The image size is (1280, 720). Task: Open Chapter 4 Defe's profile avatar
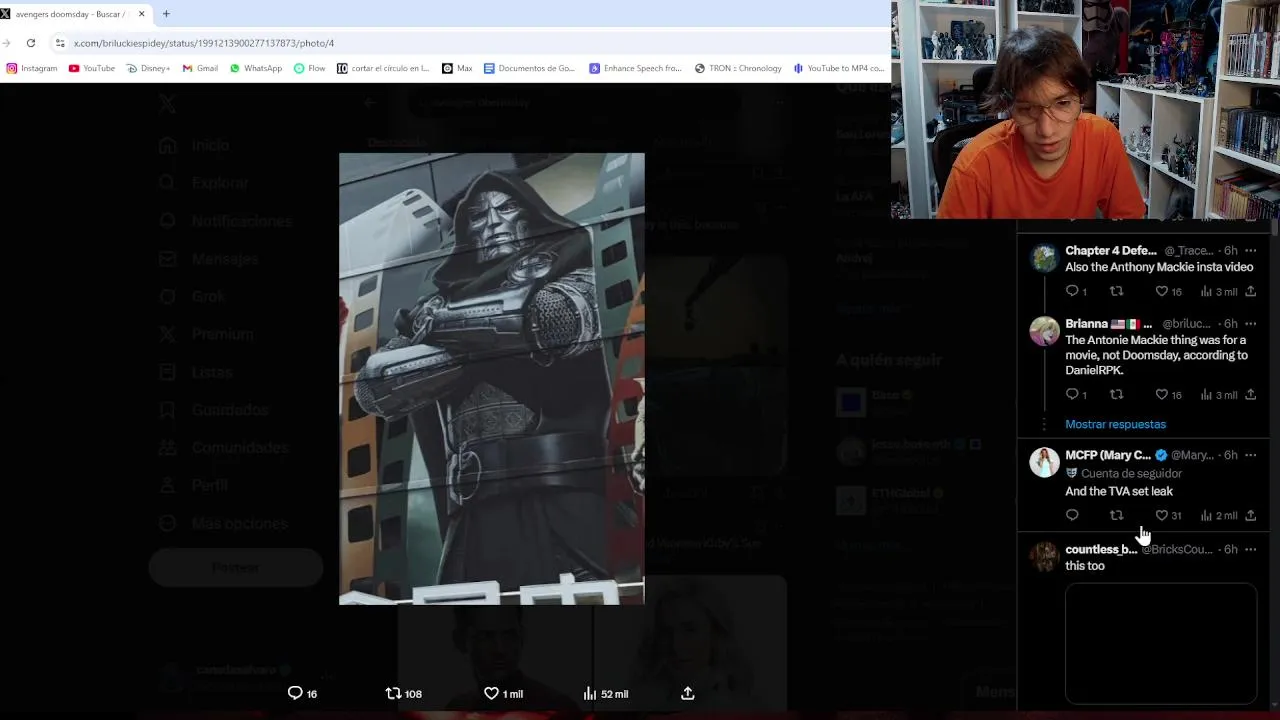(x=1044, y=258)
